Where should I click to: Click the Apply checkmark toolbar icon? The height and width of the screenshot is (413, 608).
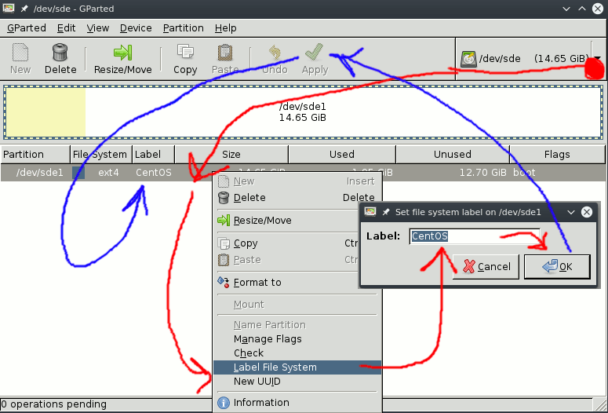[314, 52]
